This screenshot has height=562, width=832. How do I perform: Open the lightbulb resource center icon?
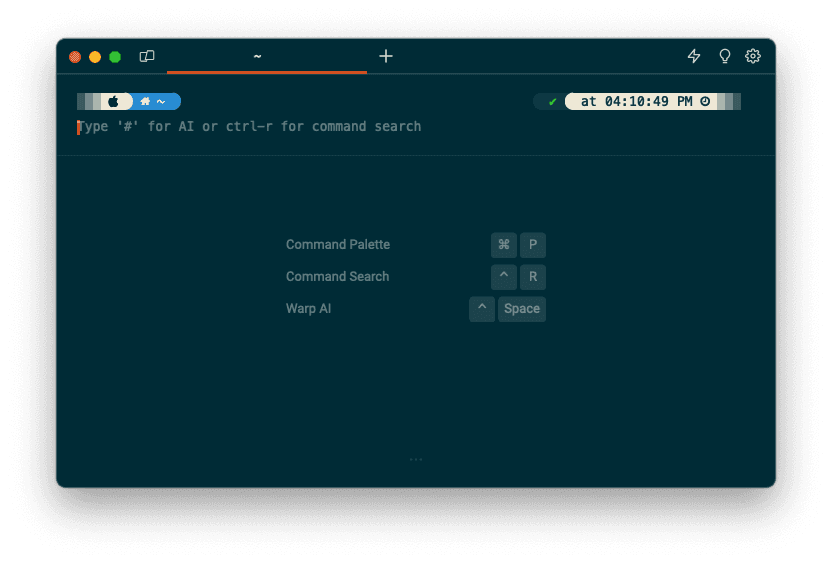tap(725, 56)
